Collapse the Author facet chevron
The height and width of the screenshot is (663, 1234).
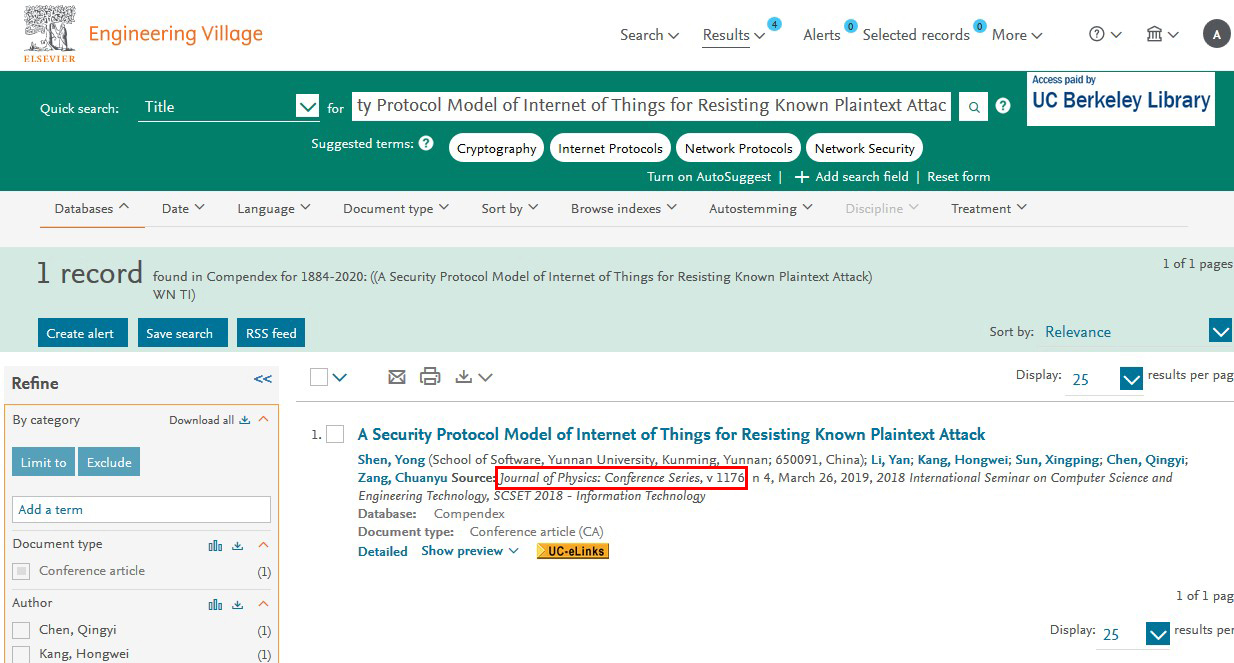pyautogui.click(x=264, y=604)
